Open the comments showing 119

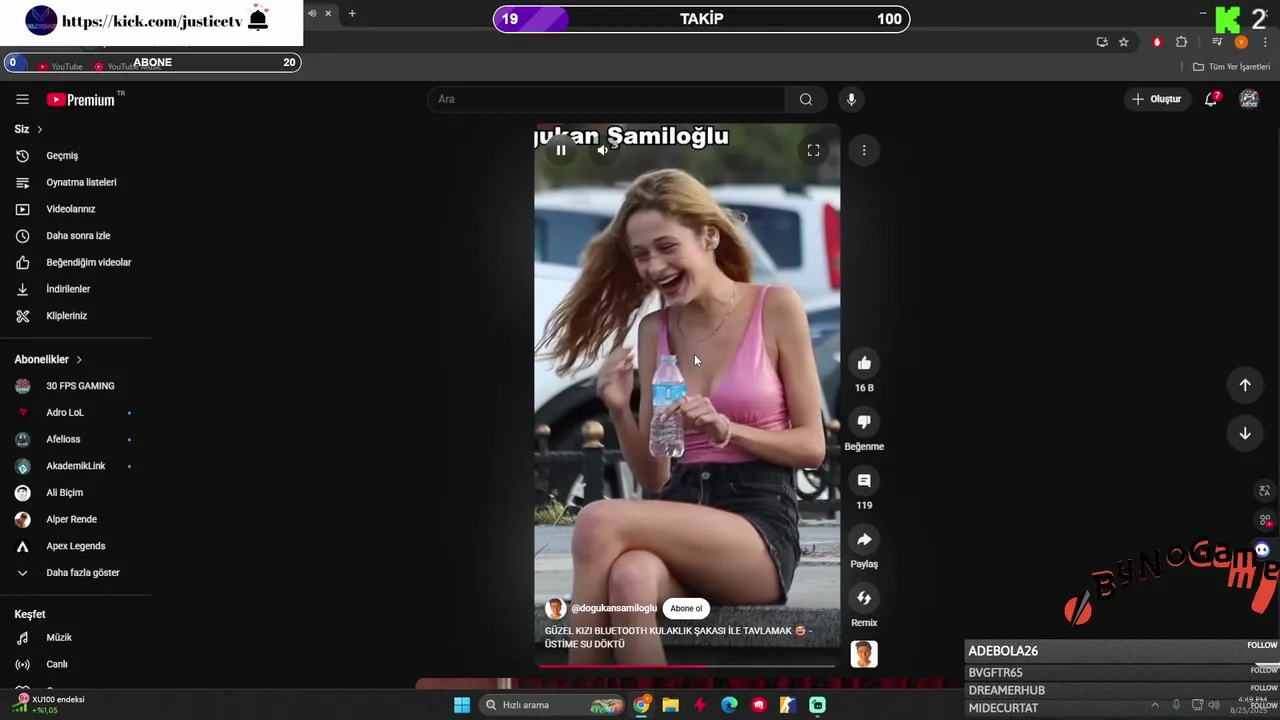(x=864, y=481)
